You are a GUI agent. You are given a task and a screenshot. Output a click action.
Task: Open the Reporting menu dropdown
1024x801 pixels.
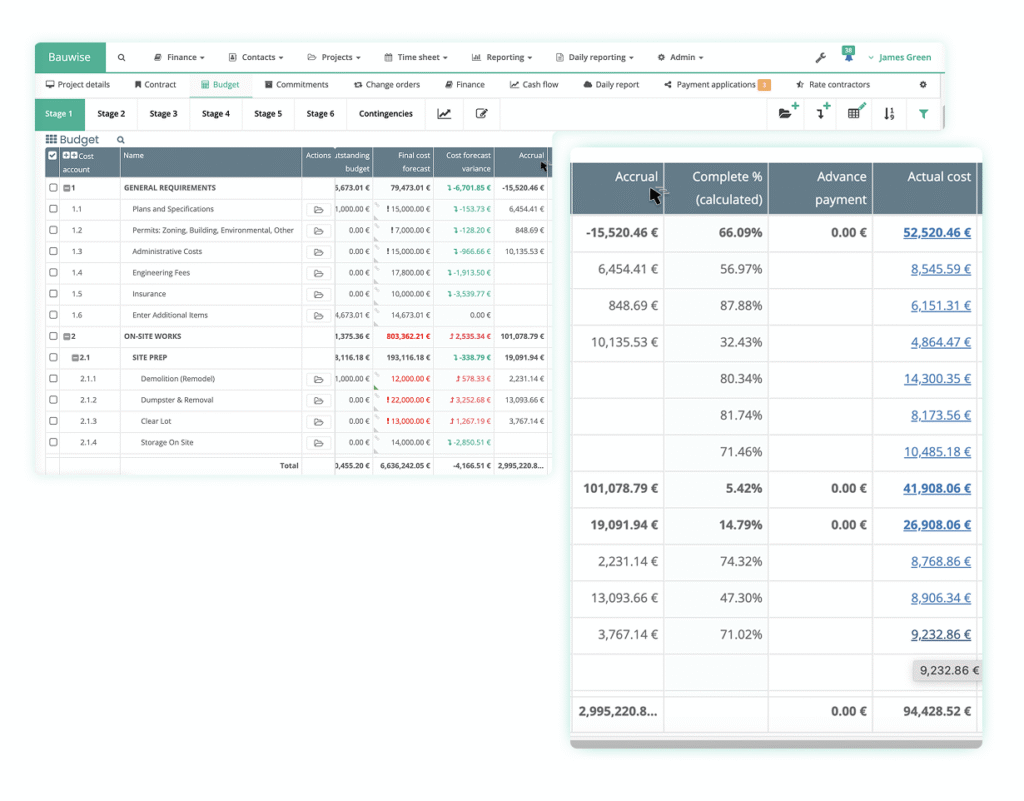[x=500, y=57]
